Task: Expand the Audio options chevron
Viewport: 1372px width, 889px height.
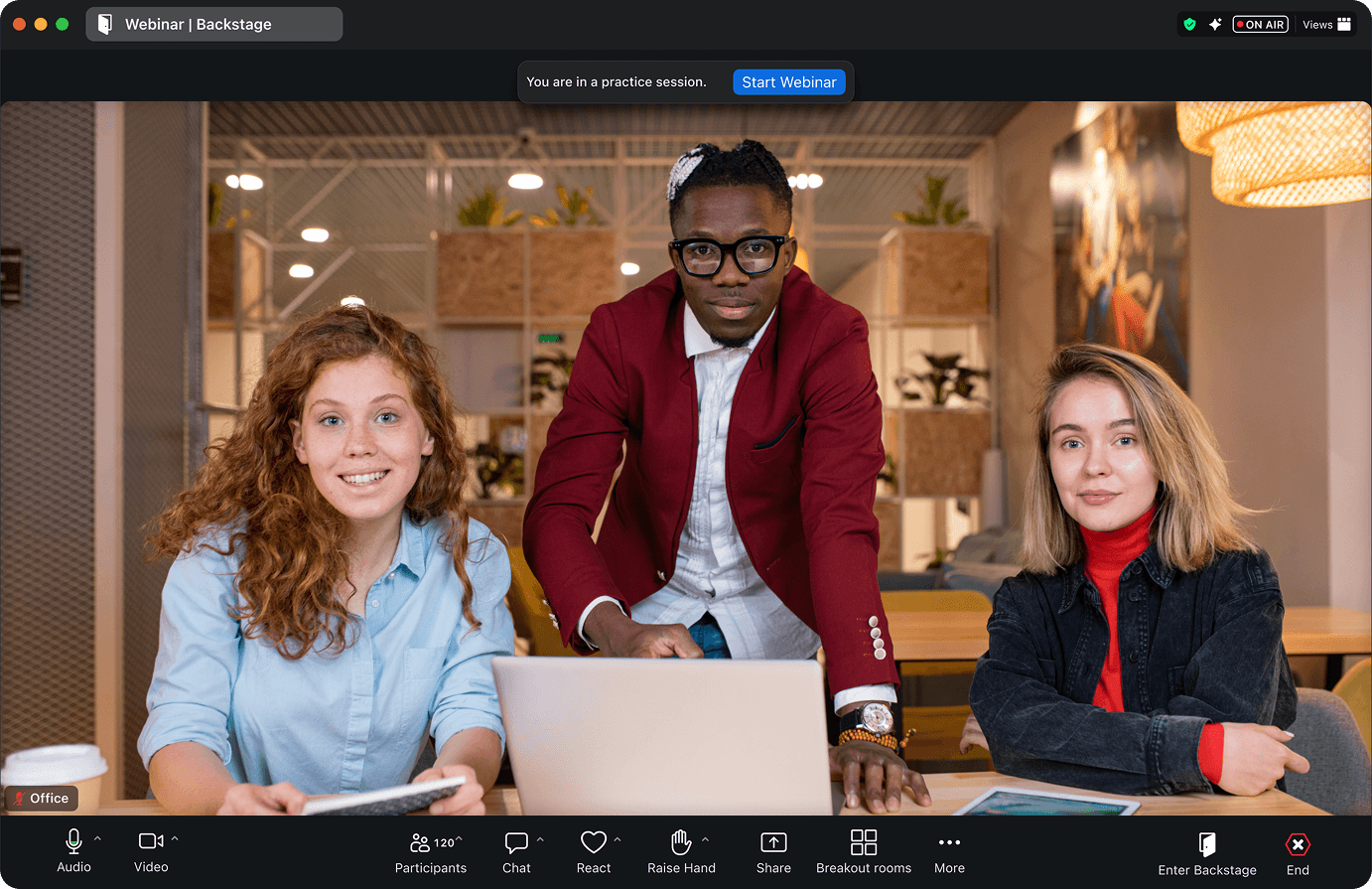Action: pyautogui.click(x=97, y=839)
